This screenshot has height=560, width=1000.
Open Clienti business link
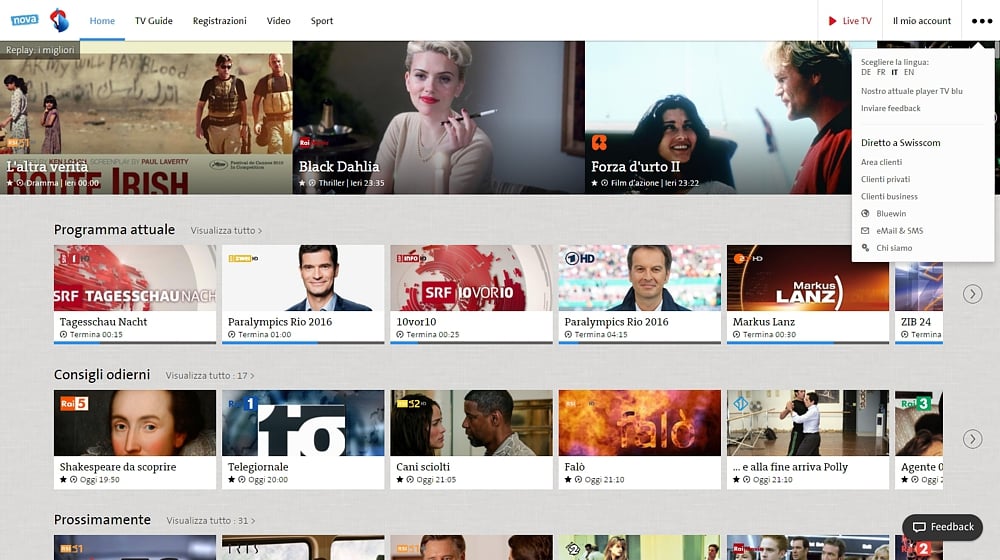coord(889,196)
